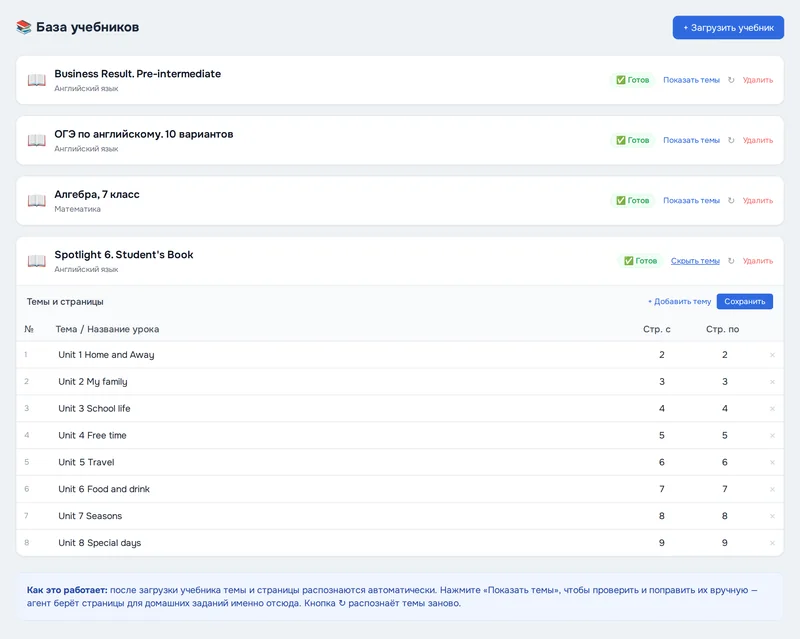Edit start page field for Unit 6
Image resolution: width=800 pixels, height=639 pixels.
pyautogui.click(x=661, y=489)
